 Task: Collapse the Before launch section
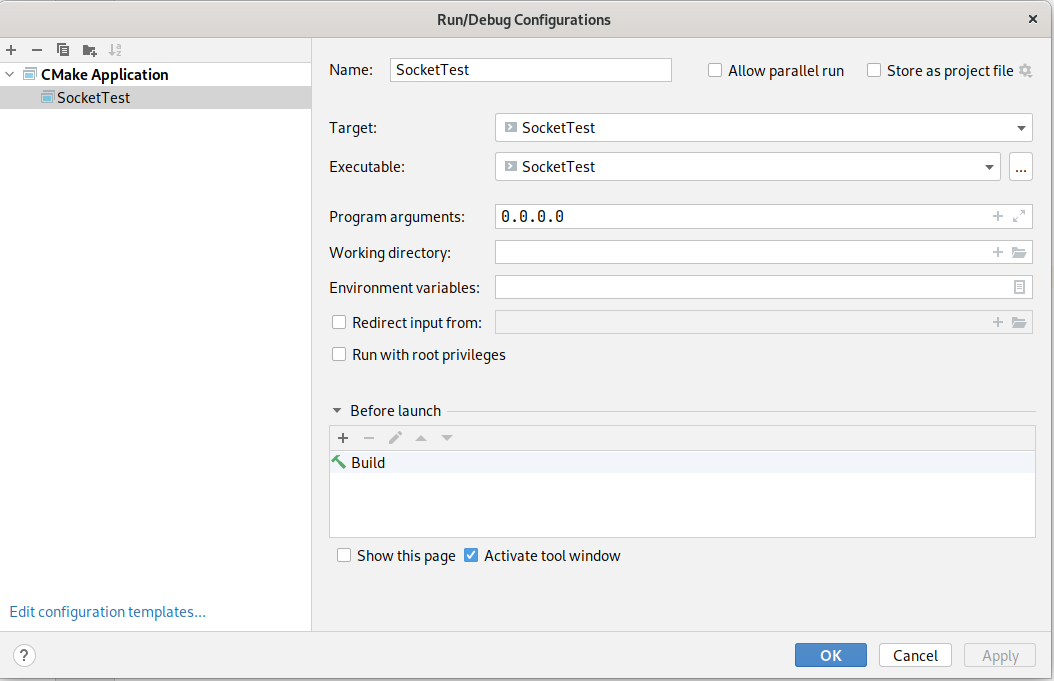pos(337,411)
